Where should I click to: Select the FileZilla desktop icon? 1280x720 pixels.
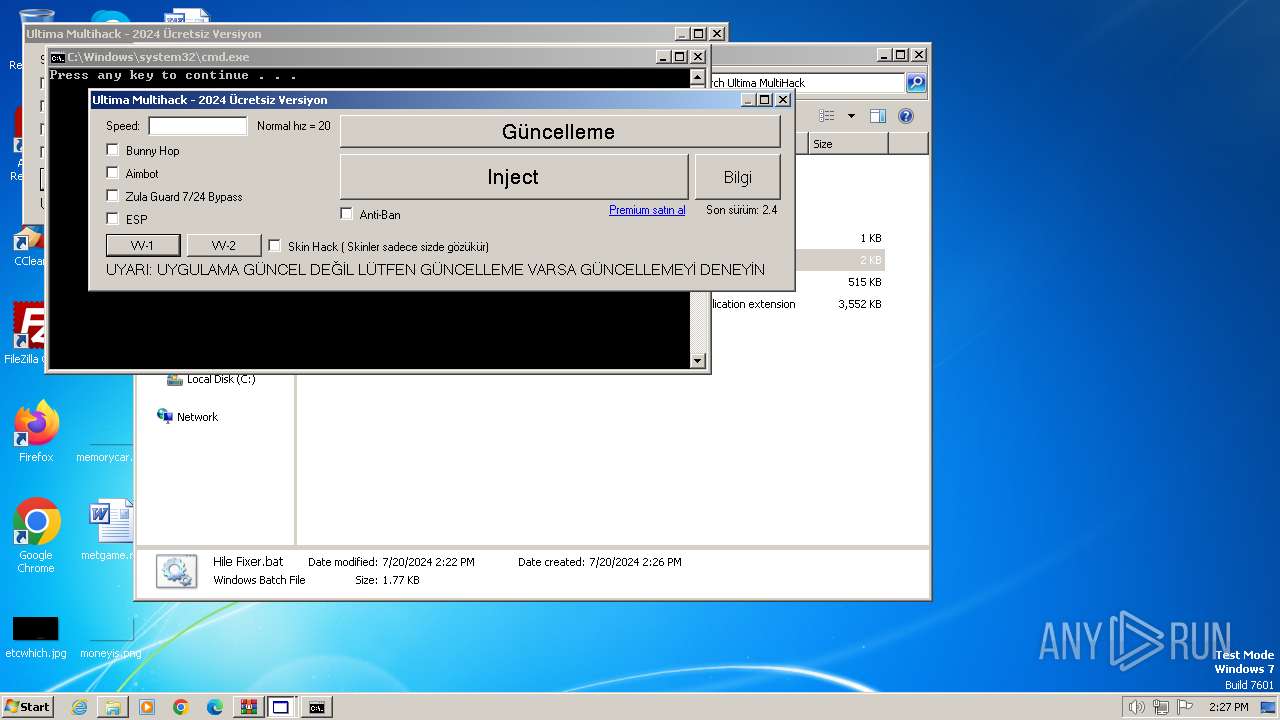click(28, 335)
